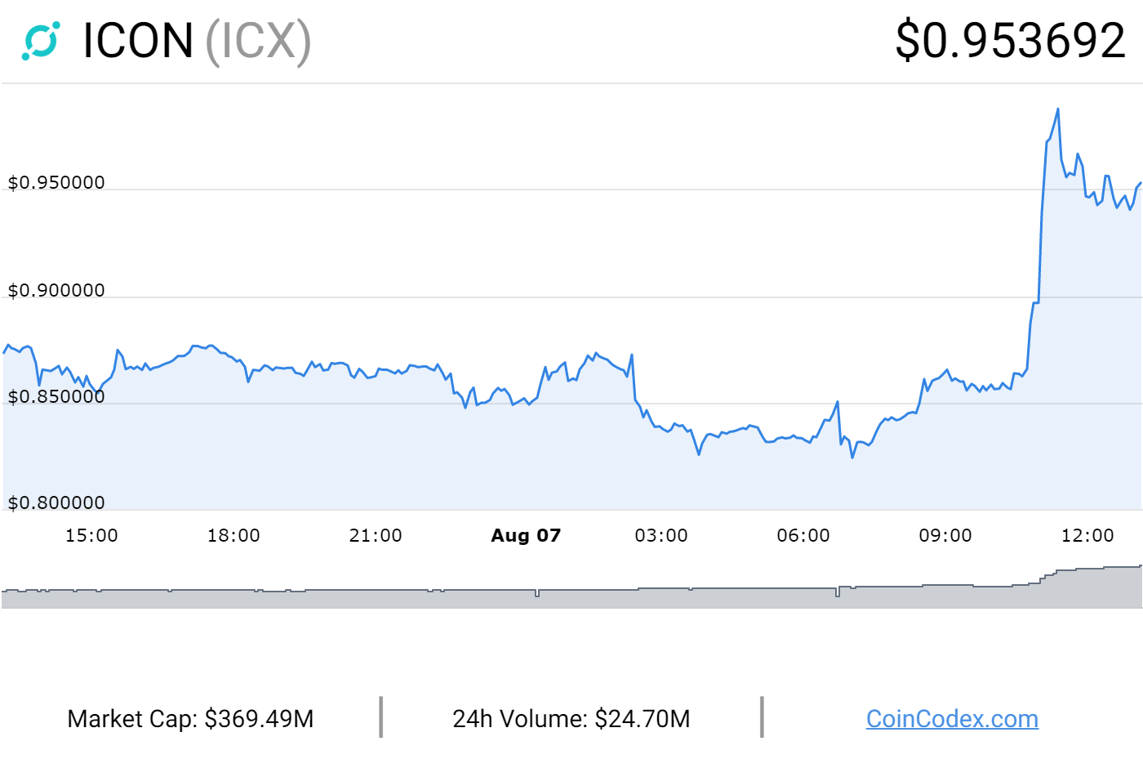The image size is (1143, 768).
Task: Click the Market Cap $369.49M text
Action: [x=190, y=718]
